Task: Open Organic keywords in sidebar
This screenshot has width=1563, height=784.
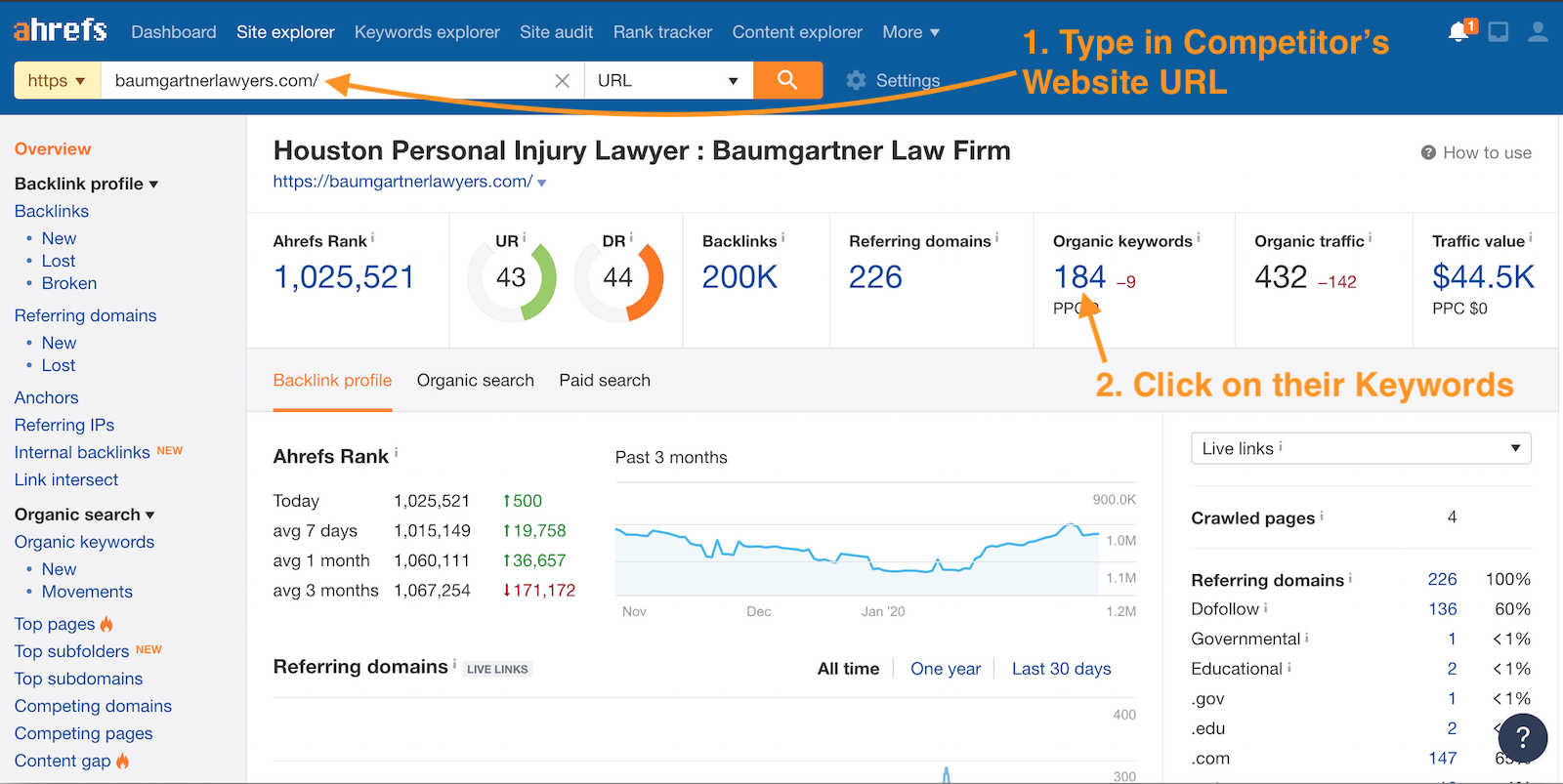Action: tap(84, 542)
